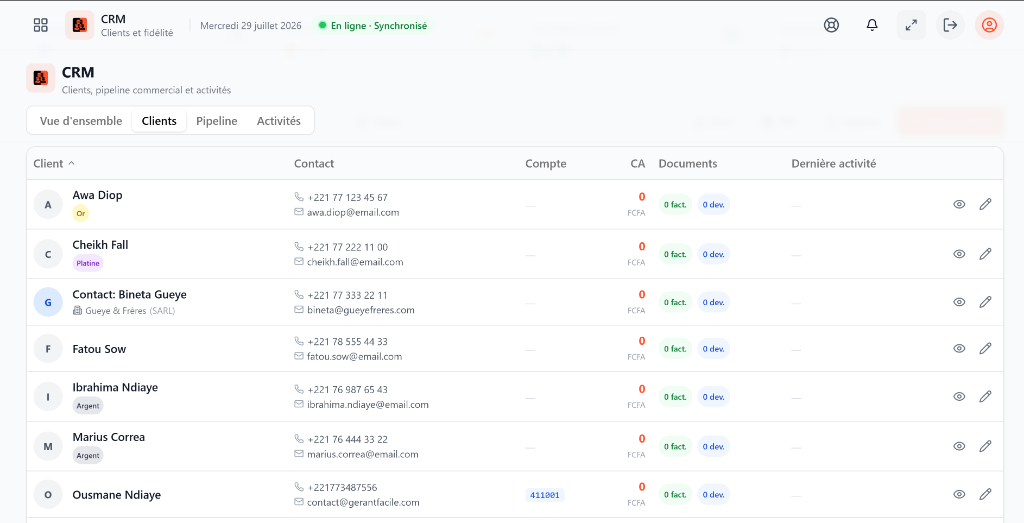Viewport: 1024px width, 523px height.
Task: Click the Contact column header
Action: pyautogui.click(x=314, y=163)
